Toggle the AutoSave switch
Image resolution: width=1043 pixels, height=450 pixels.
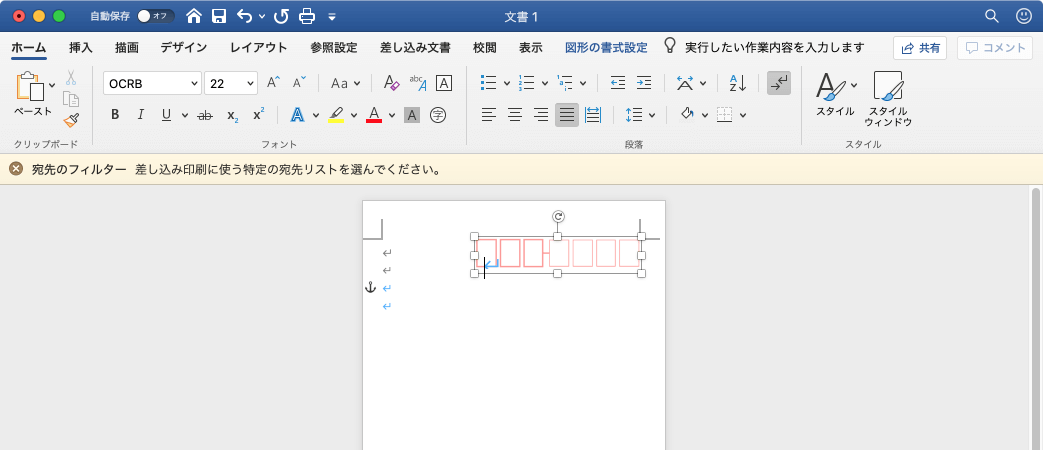pos(156,16)
